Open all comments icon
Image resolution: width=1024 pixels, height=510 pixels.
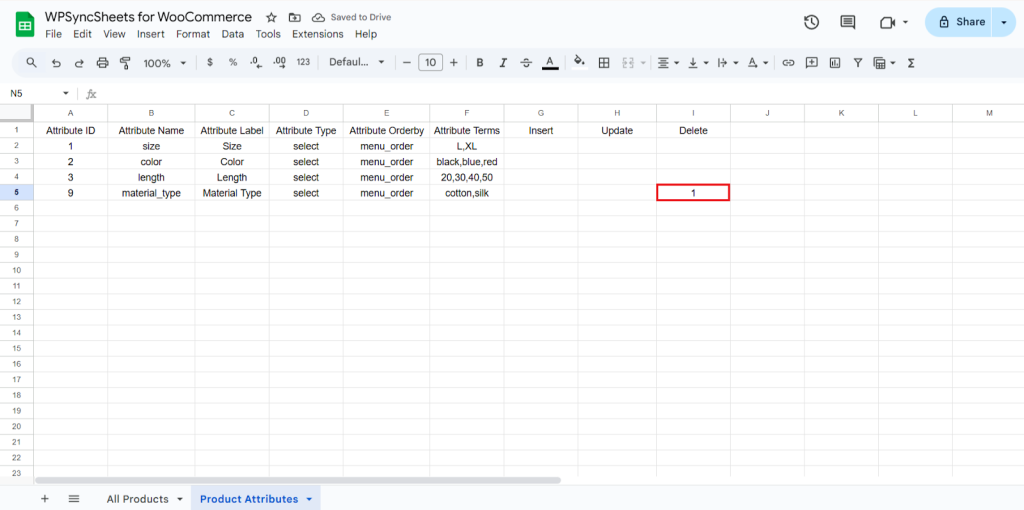point(848,22)
